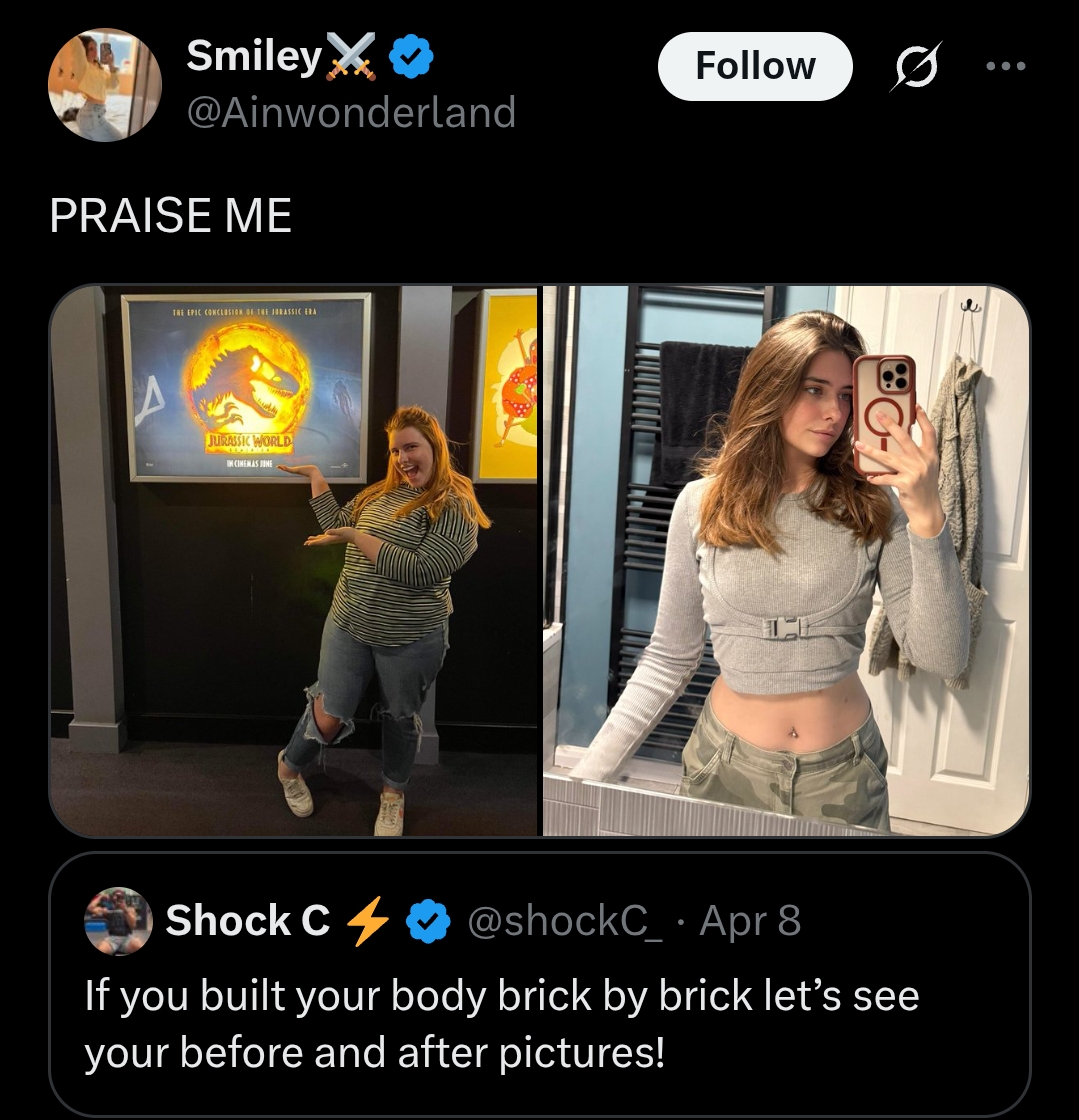Open the three-dot more options menu

click(x=1005, y=67)
